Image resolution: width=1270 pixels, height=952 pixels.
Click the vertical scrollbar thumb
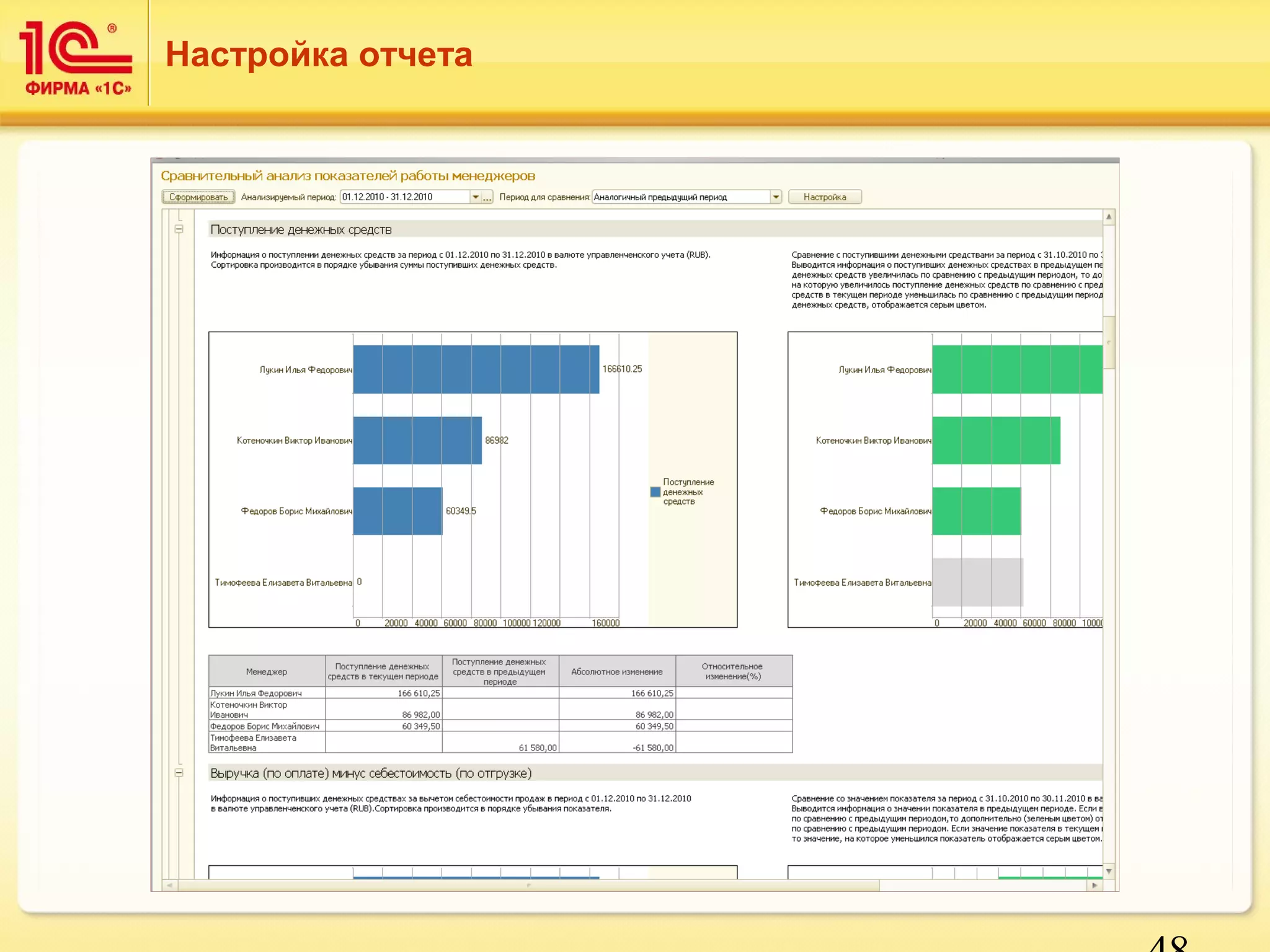coord(1109,342)
